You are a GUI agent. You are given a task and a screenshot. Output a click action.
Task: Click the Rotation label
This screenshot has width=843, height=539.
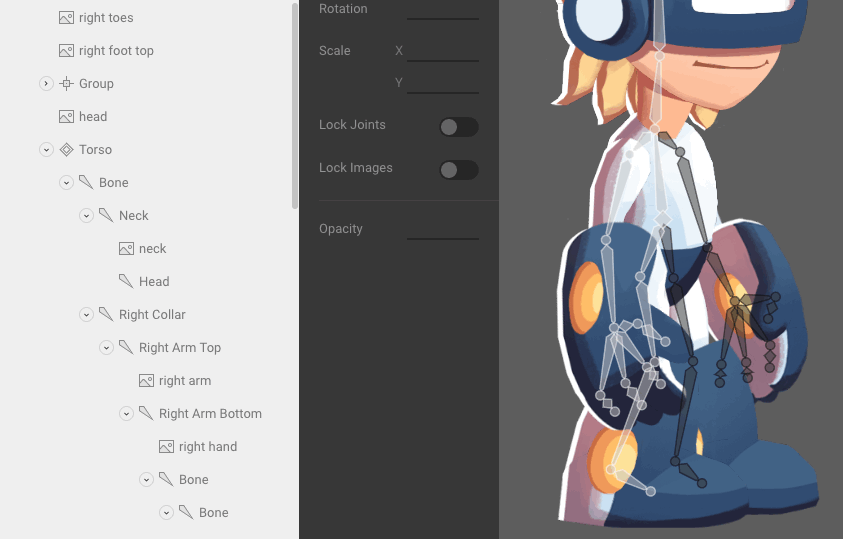343,9
